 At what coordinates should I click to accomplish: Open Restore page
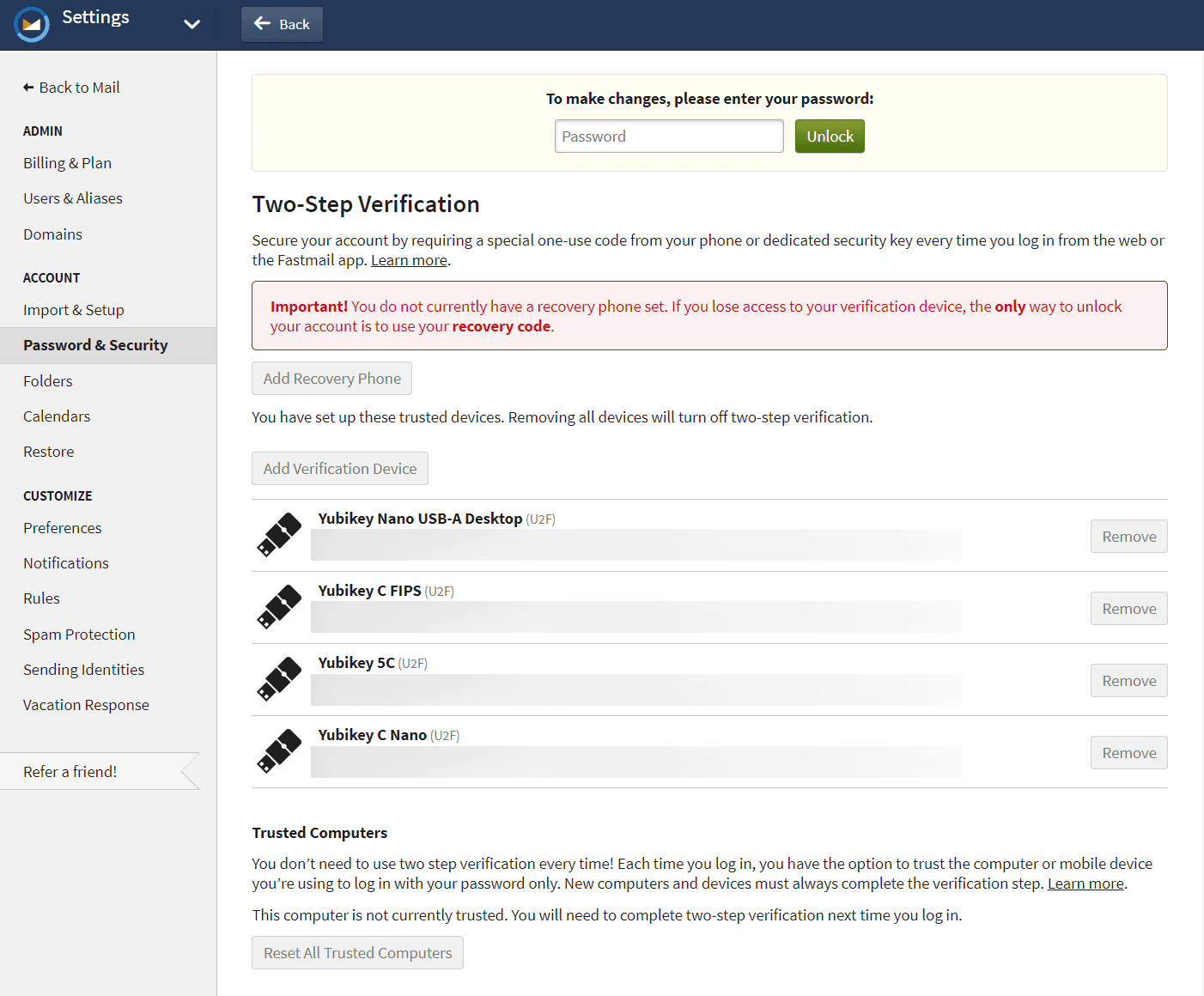tap(49, 452)
